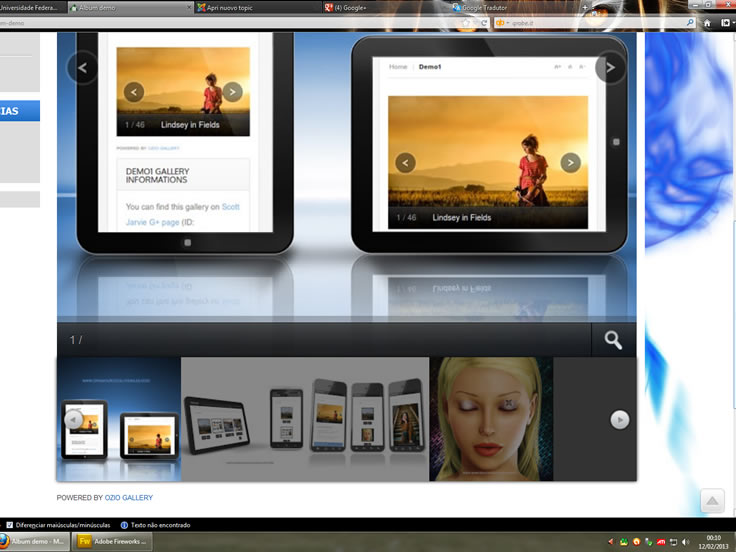Image resolution: width=736 pixels, height=552 pixels.
Task: Open the OZIO GALLERY link
Action: point(129,498)
